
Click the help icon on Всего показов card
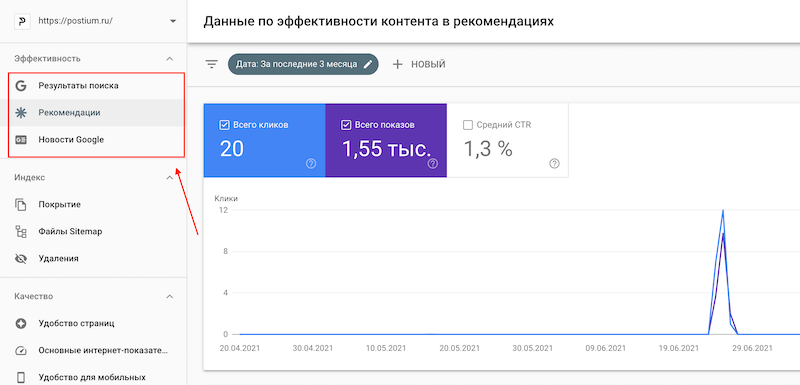click(433, 164)
